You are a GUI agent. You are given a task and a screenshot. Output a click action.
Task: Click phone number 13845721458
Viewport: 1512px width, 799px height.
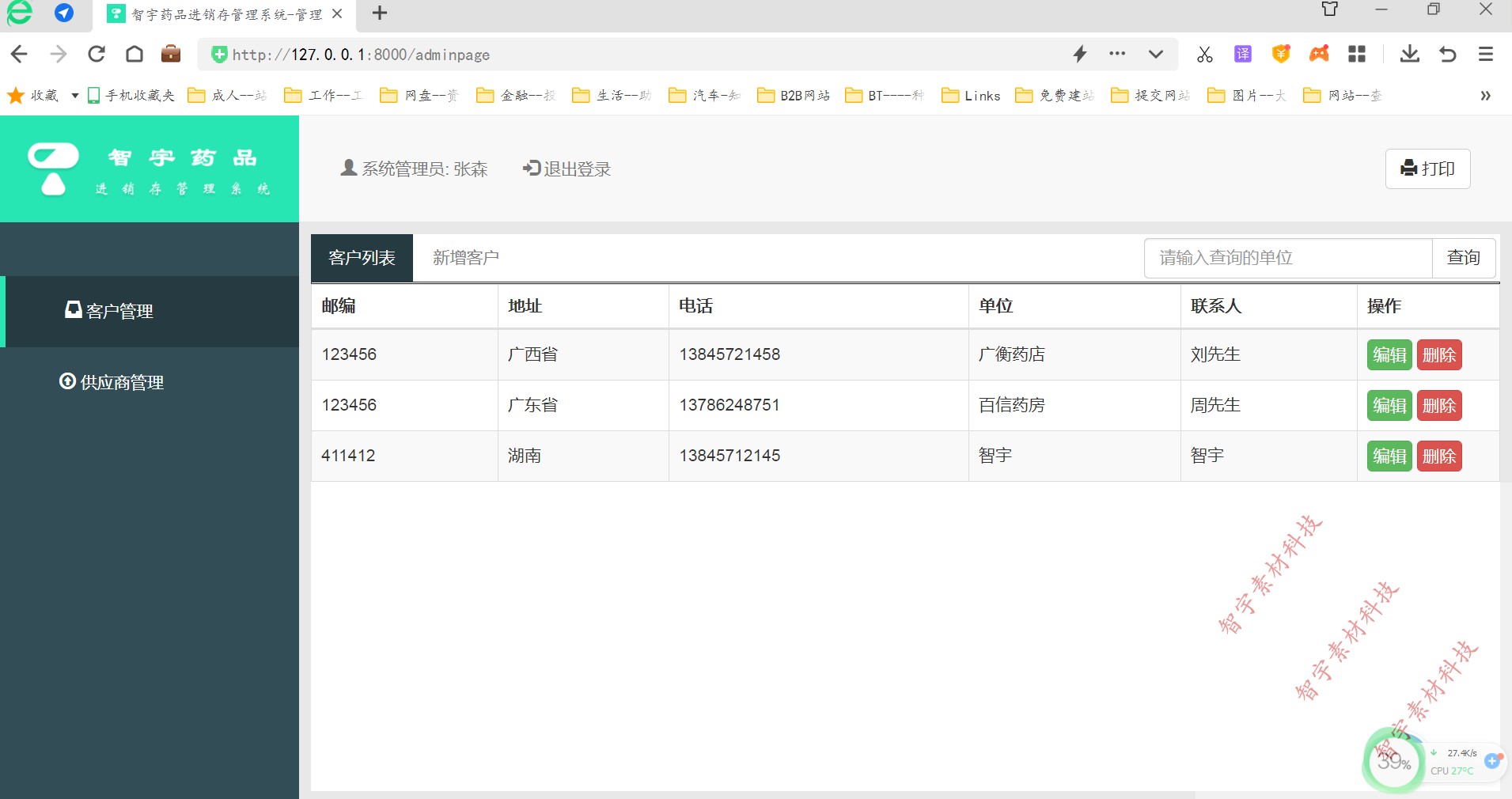click(729, 354)
